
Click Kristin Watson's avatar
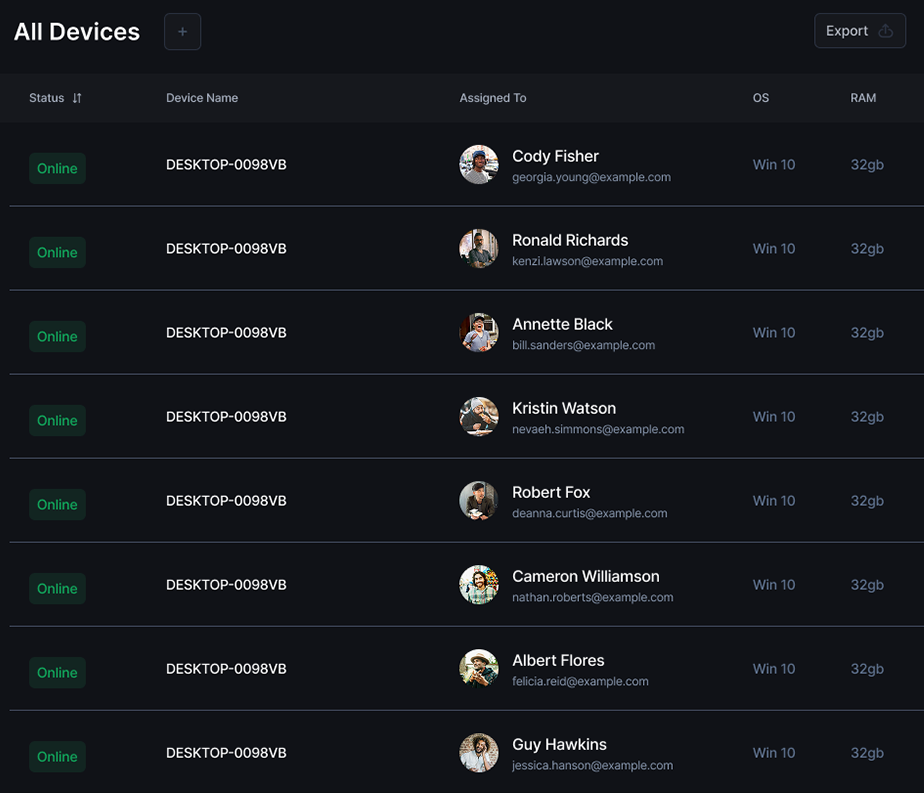(479, 417)
